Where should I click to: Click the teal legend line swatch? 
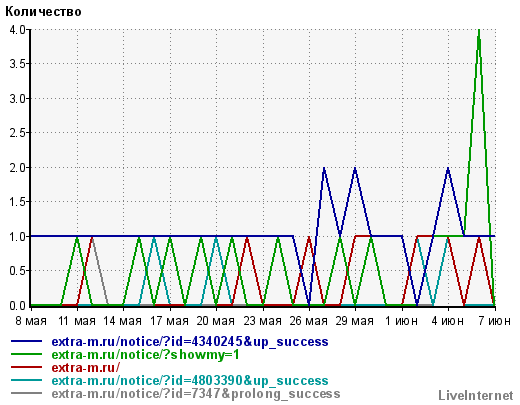pos(26,380)
